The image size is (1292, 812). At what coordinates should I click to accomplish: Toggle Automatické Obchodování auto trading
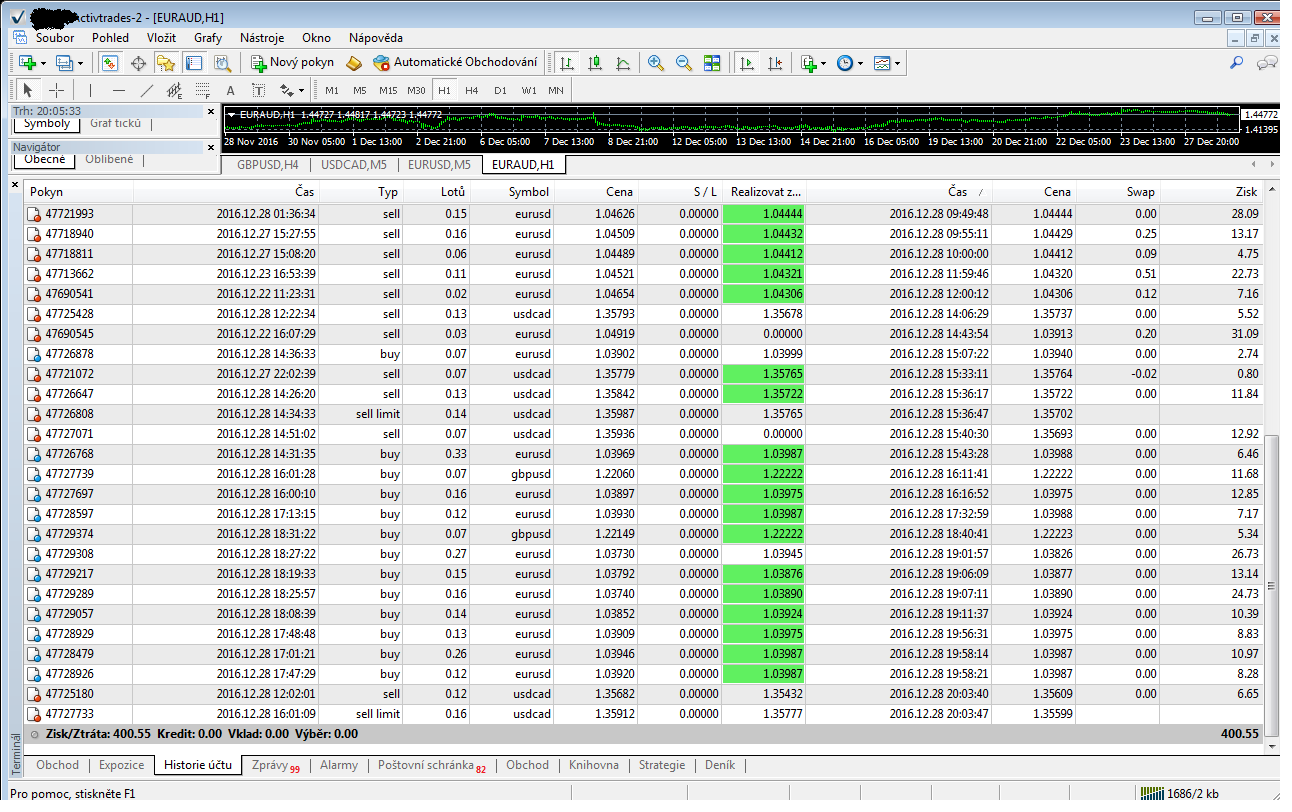pyautogui.click(x=456, y=63)
